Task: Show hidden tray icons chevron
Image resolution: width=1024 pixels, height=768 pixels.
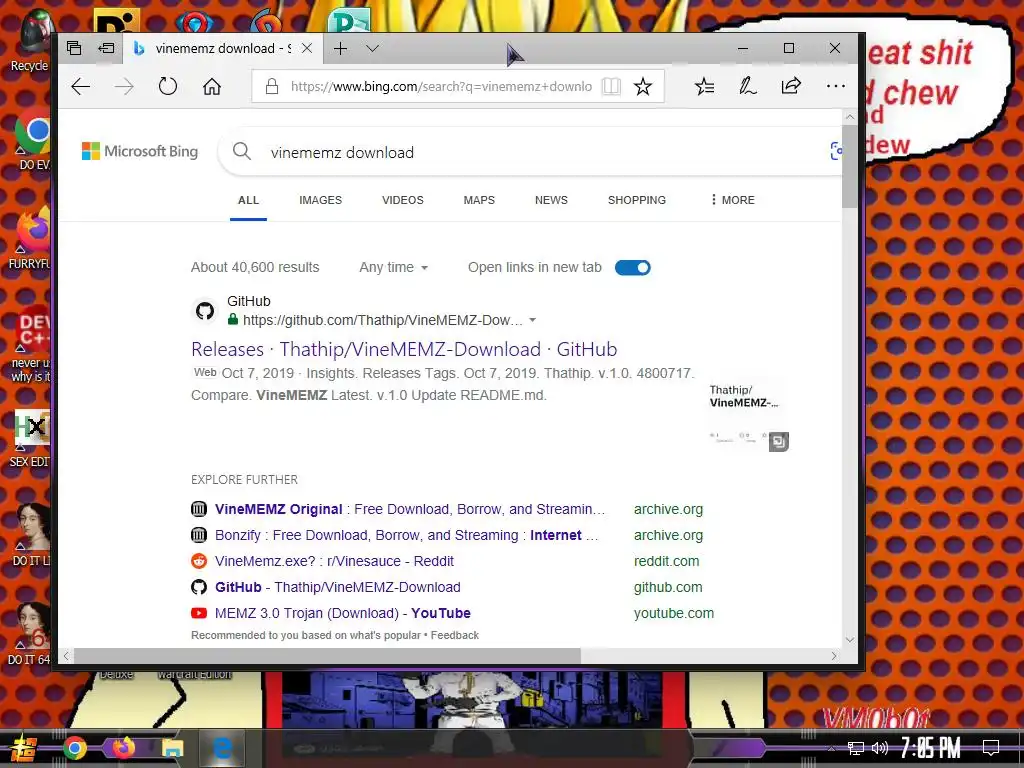Action: click(x=831, y=748)
